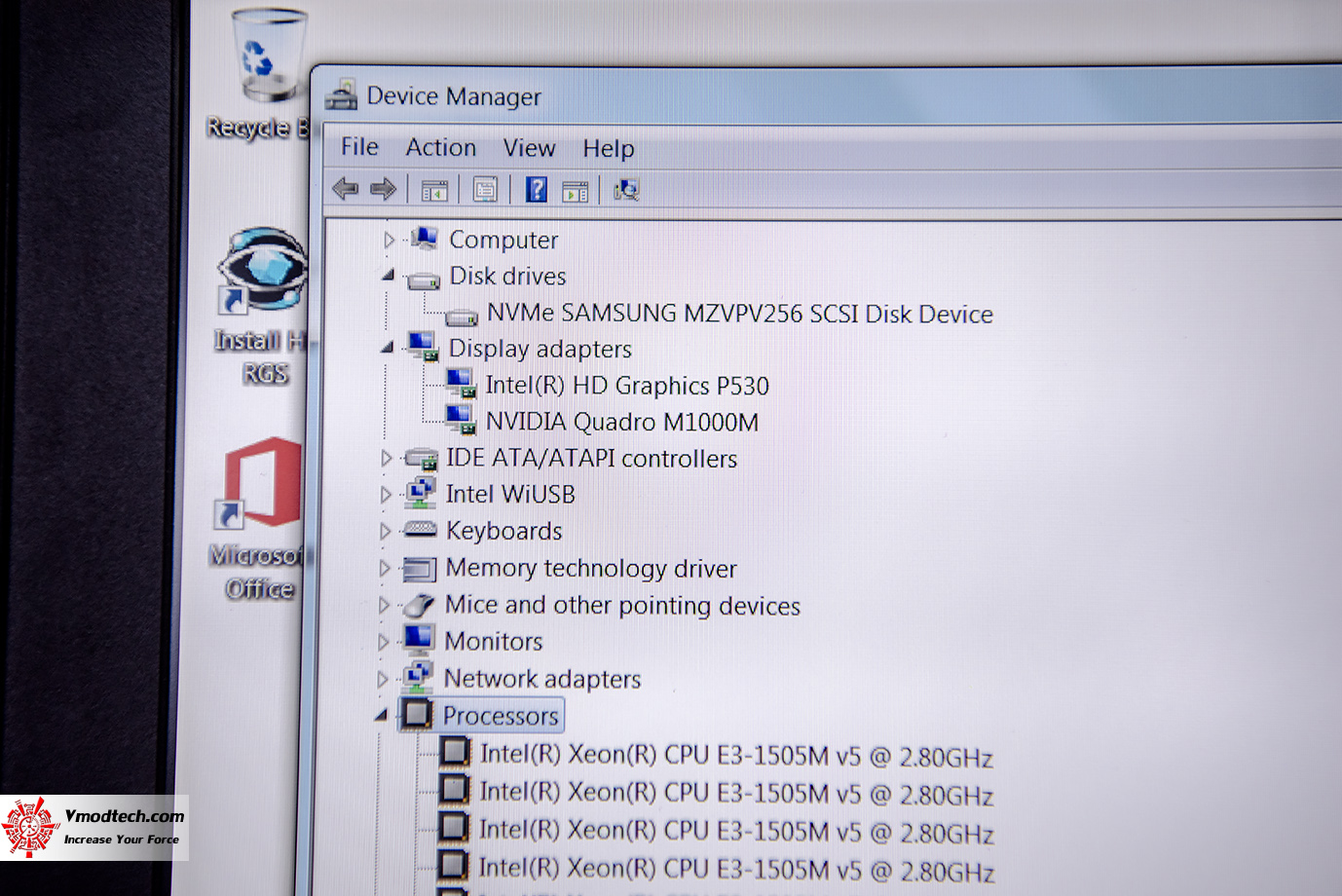Screen dimensions: 1342x896
Task: Select NVIDIA Quadro M1000M adapter
Action: point(622,422)
